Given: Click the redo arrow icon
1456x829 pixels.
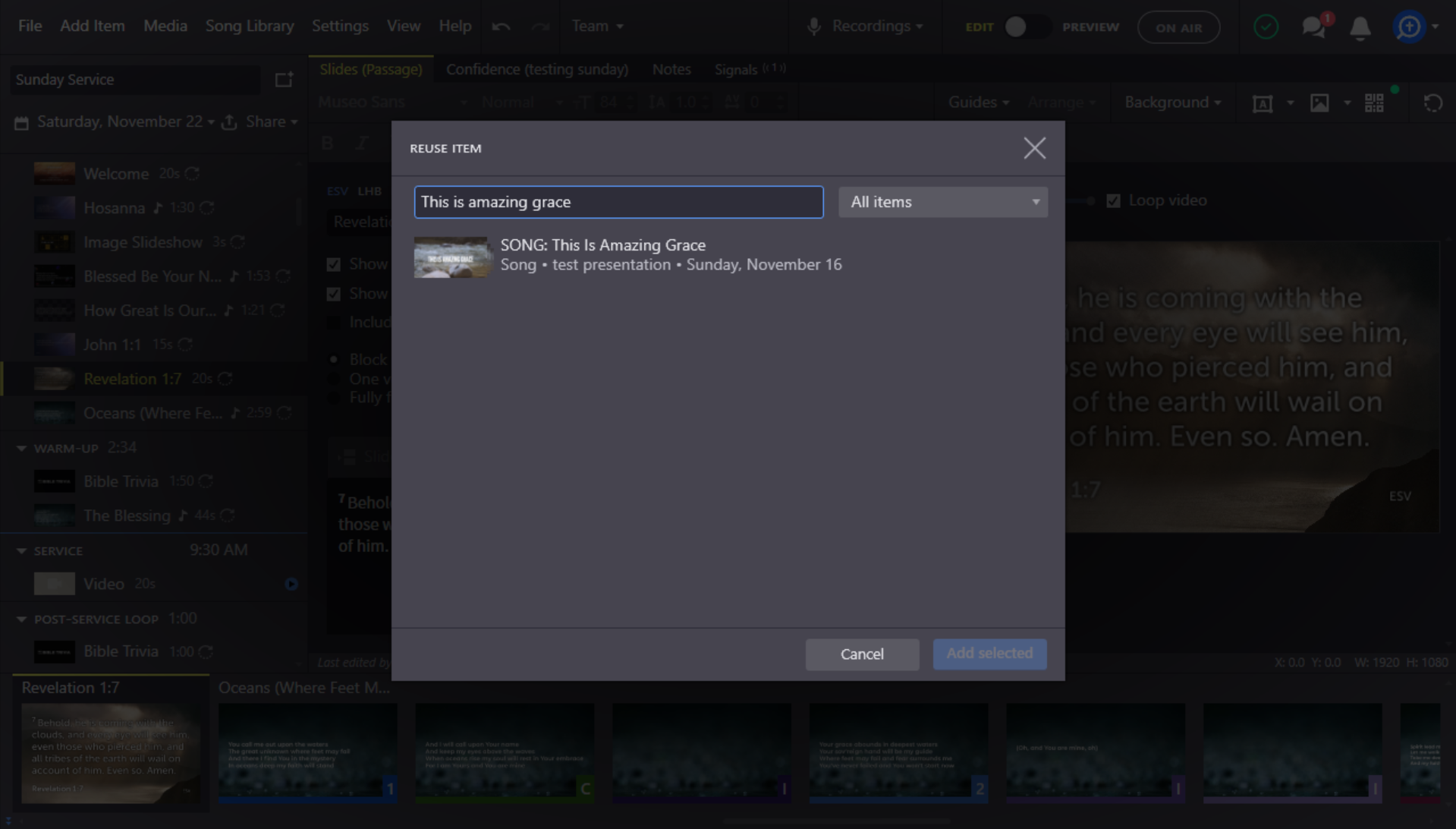Looking at the screenshot, I should [540, 27].
